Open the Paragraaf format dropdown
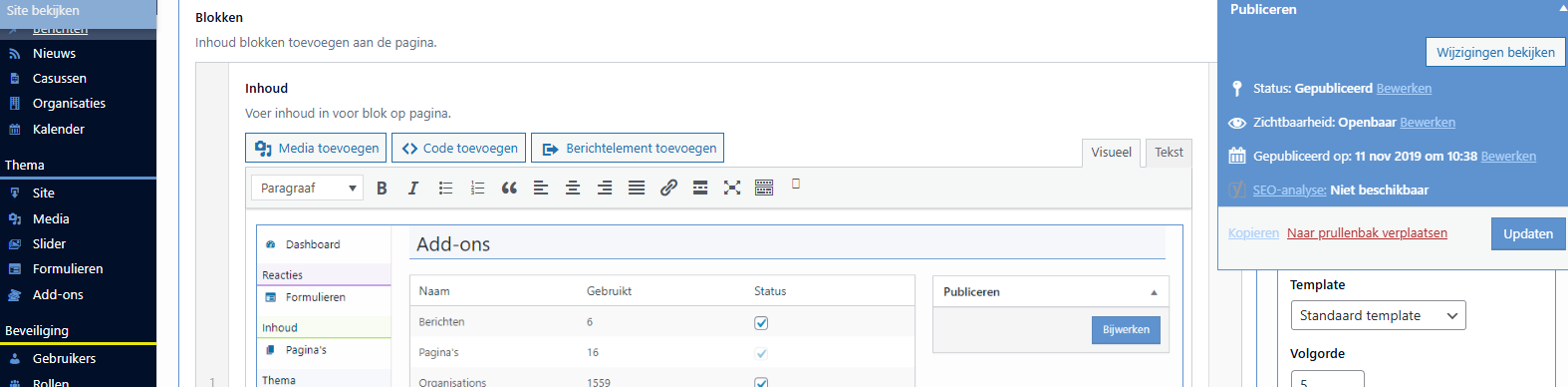 click(x=307, y=188)
